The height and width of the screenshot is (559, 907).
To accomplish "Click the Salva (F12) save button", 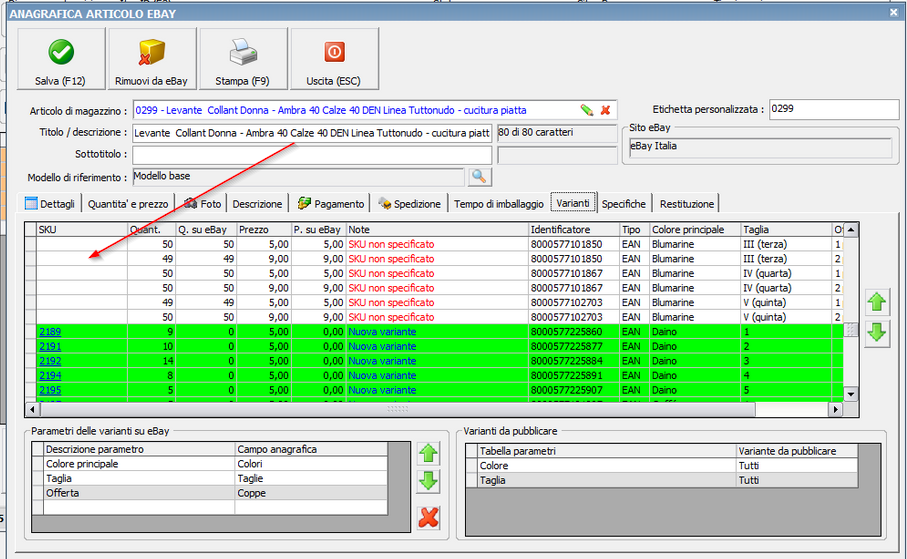I will pos(61,58).
